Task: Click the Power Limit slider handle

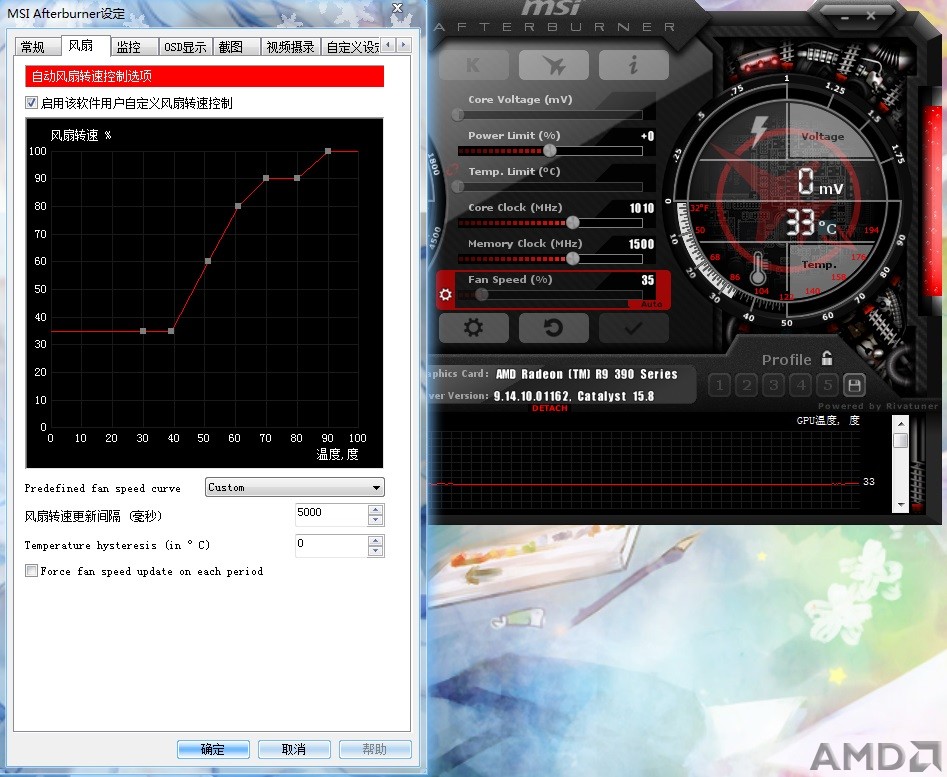Action: coord(550,150)
